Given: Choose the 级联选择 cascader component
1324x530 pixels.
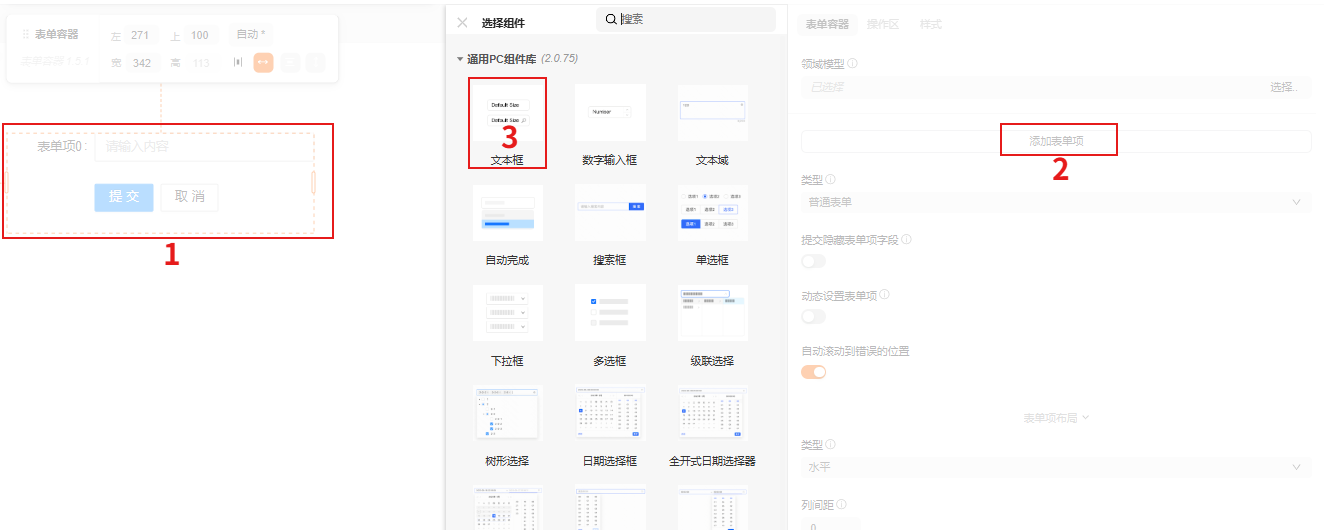Looking at the screenshot, I should (712, 326).
